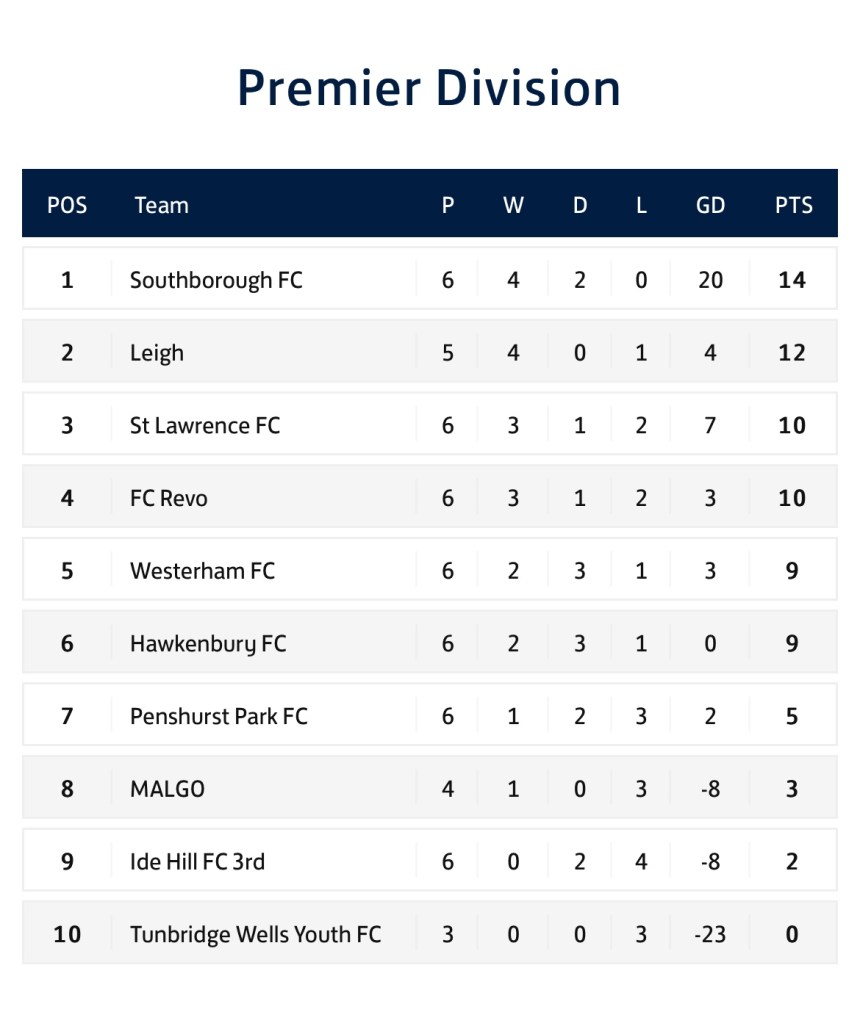The height and width of the screenshot is (1023, 860).
Task: Click the POS column header
Action: [x=67, y=205]
